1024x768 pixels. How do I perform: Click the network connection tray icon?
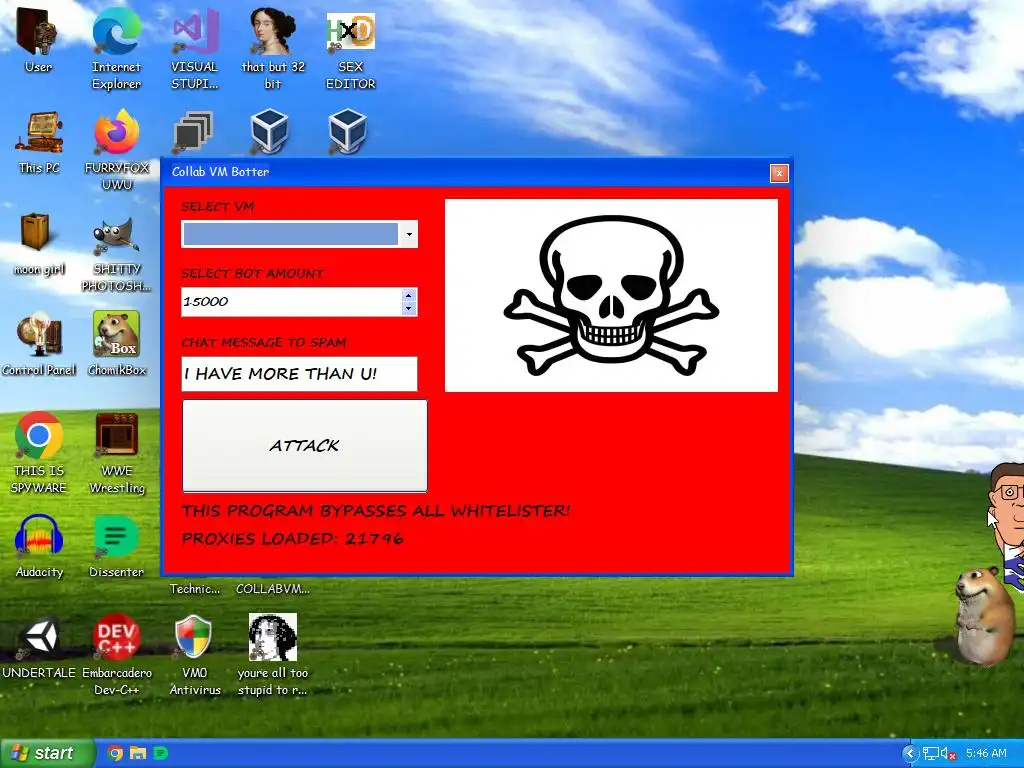coord(931,754)
